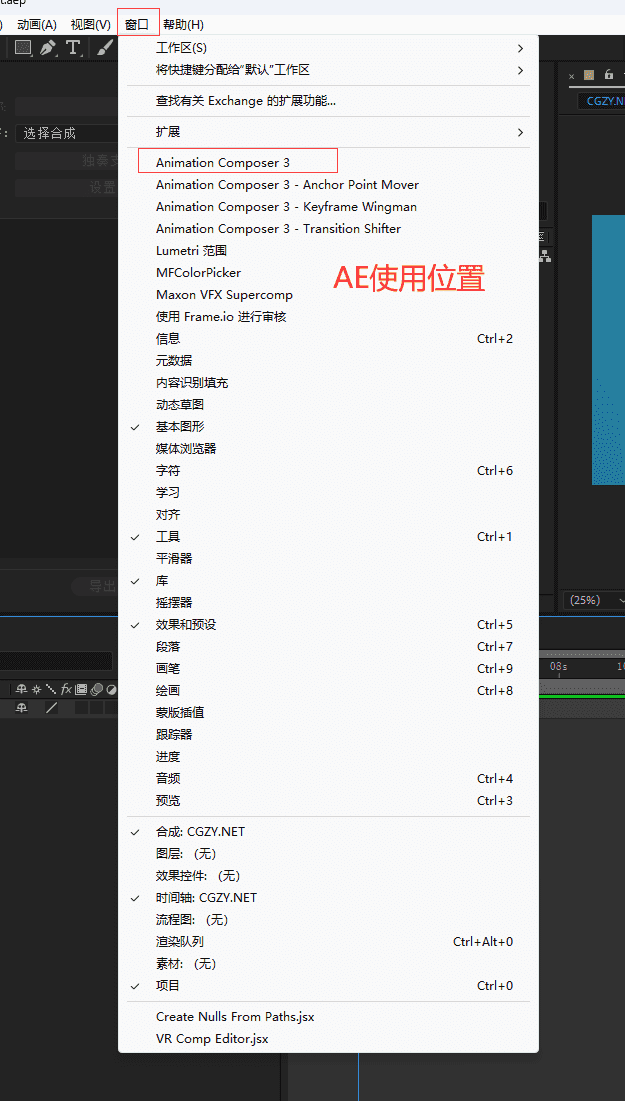Close the composition viewer tab
The height and width of the screenshot is (1101, 625).
coord(572,76)
